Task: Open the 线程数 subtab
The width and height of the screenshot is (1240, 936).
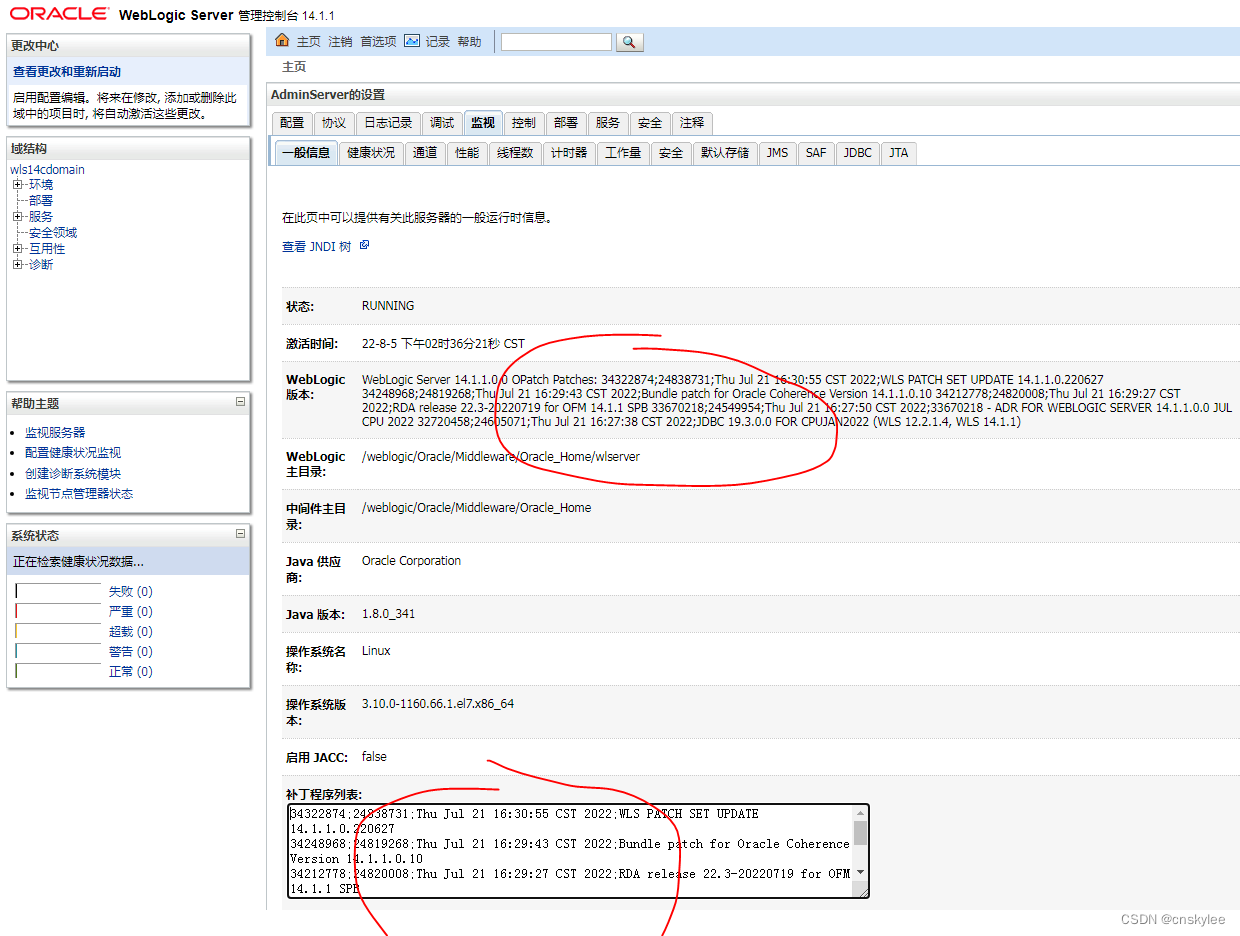Action: point(515,152)
